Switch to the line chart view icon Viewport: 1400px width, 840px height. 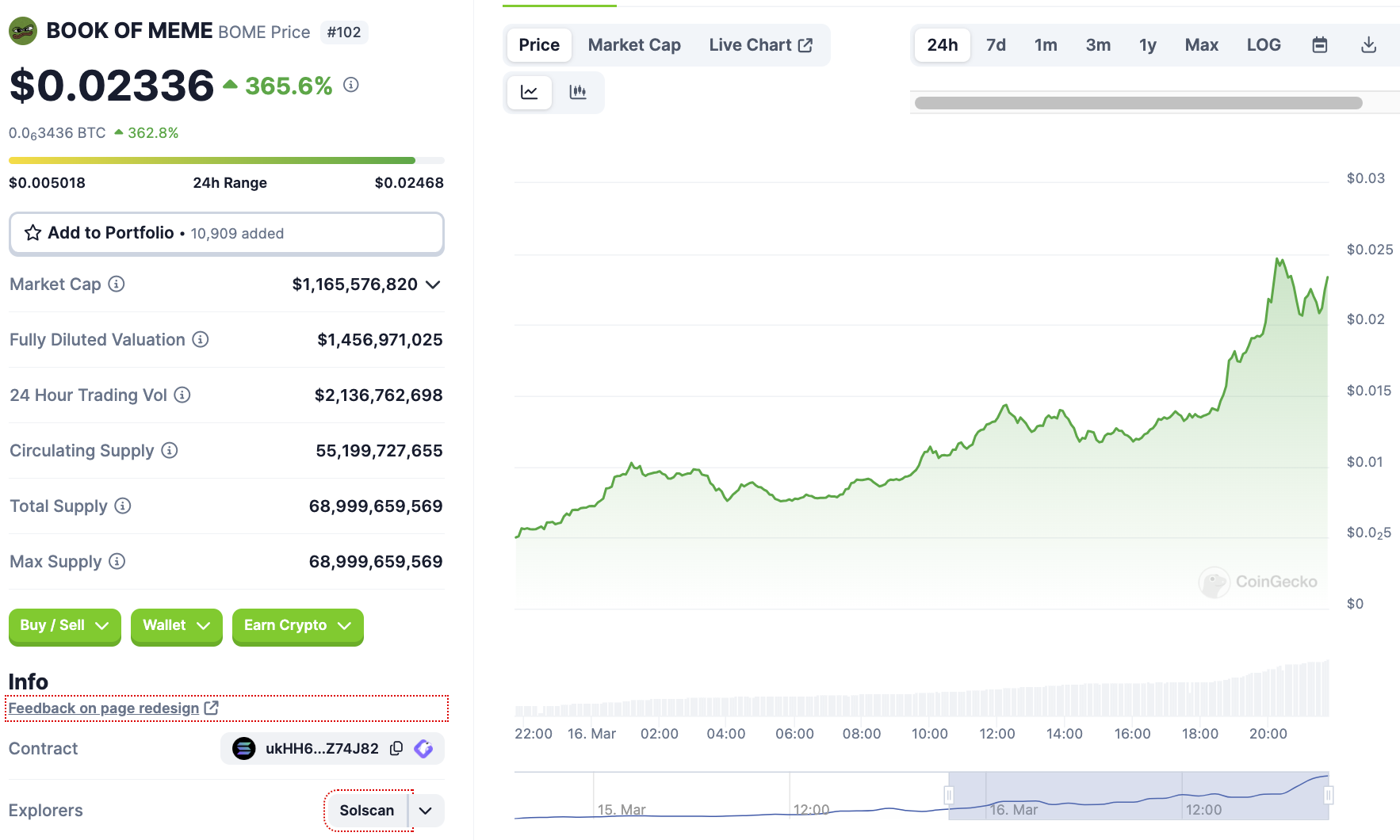point(529,93)
